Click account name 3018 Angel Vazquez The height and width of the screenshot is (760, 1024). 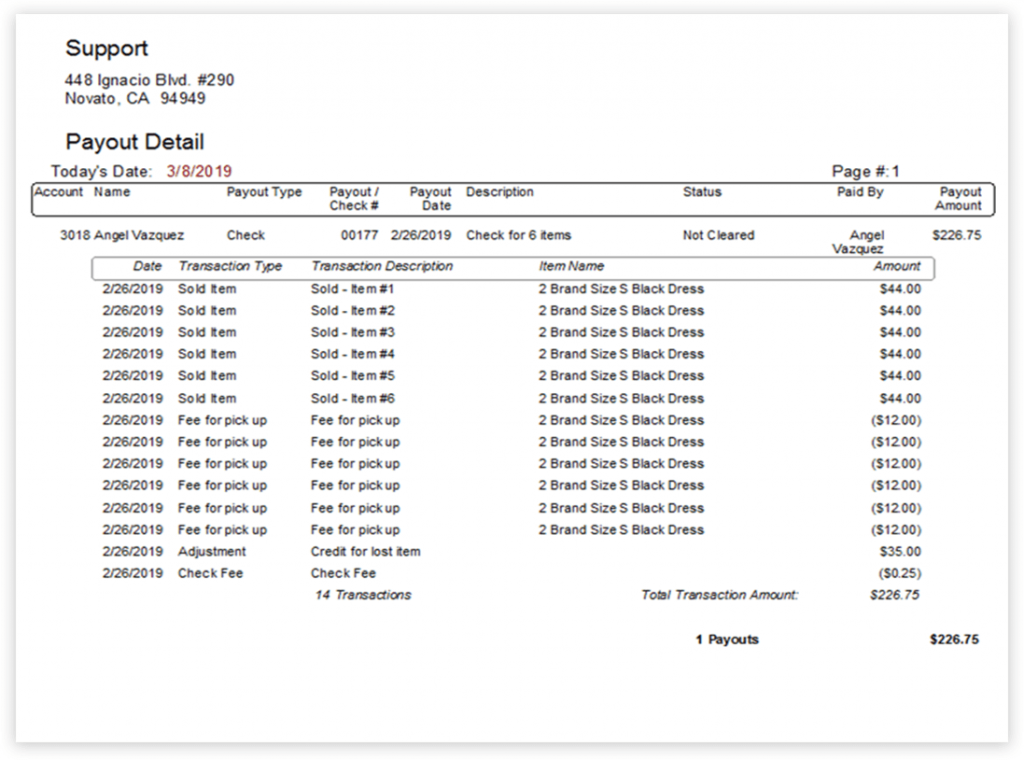click(x=122, y=236)
